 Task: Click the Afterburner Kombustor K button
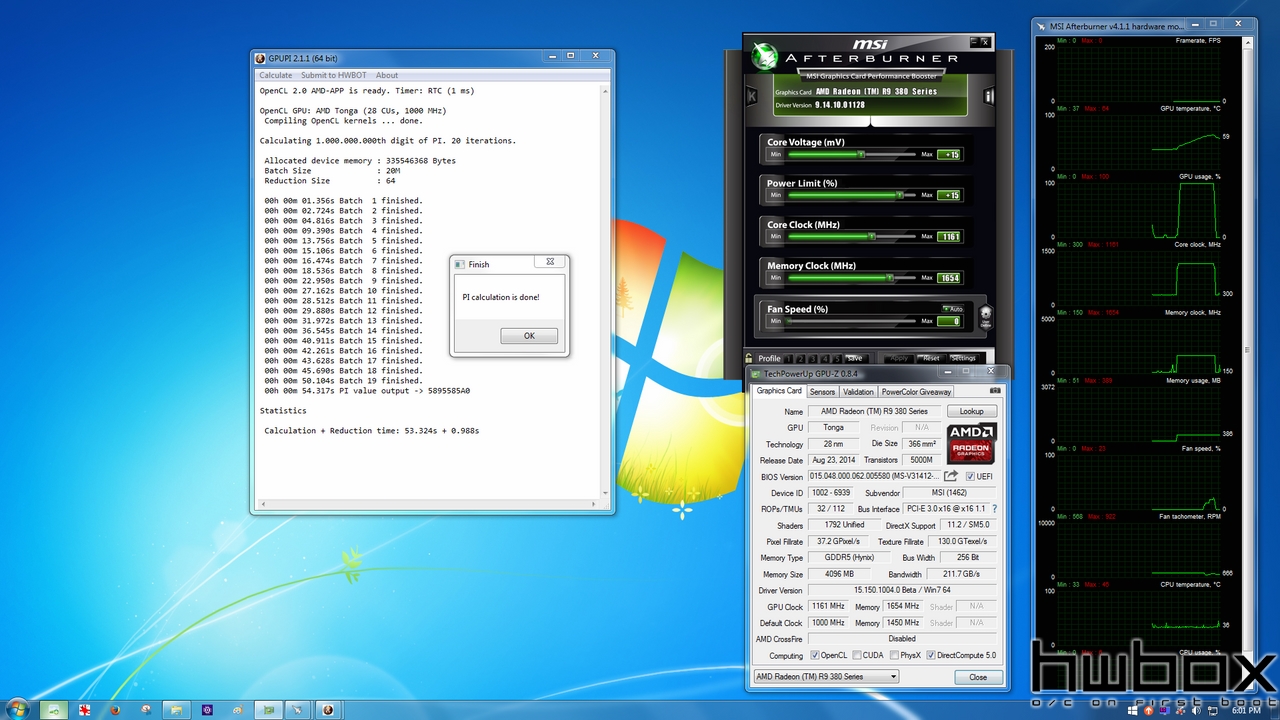pos(752,97)
